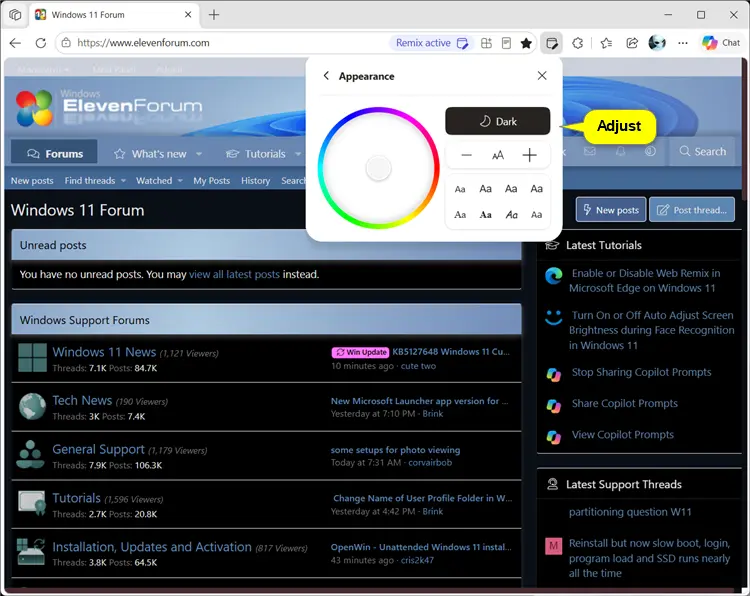Click New posts in sub navigation

pos(32,181)
